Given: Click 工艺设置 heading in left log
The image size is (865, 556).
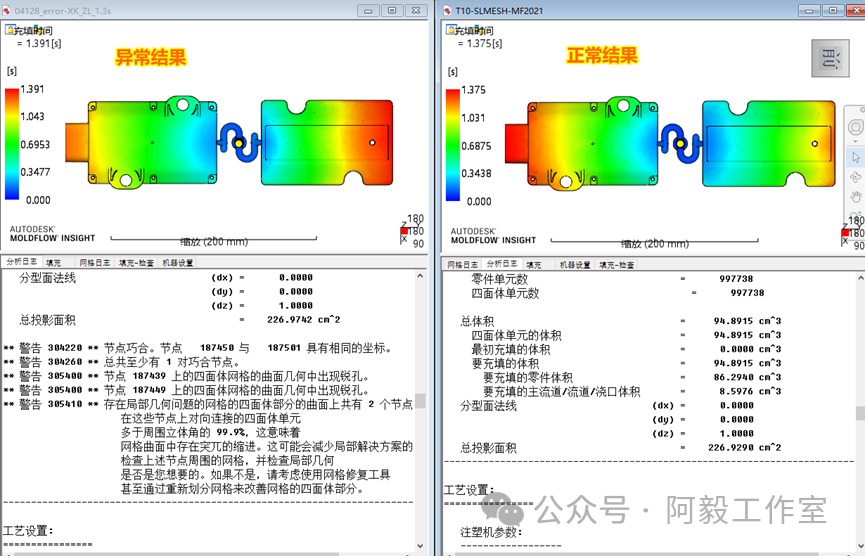Looking at the screenshot, I should tap(28, 531).
